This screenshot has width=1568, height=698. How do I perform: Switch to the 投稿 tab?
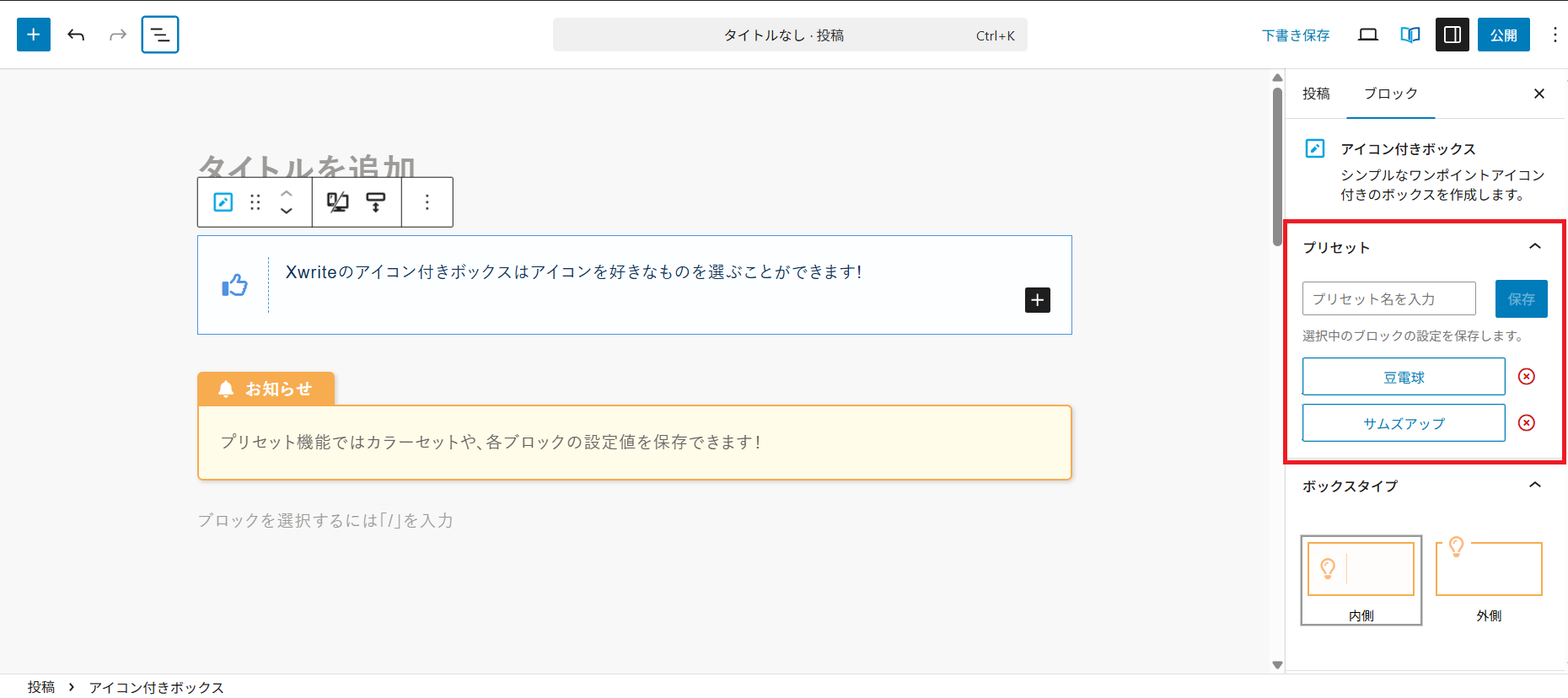pyautogui.click(x=1316, y=94)
